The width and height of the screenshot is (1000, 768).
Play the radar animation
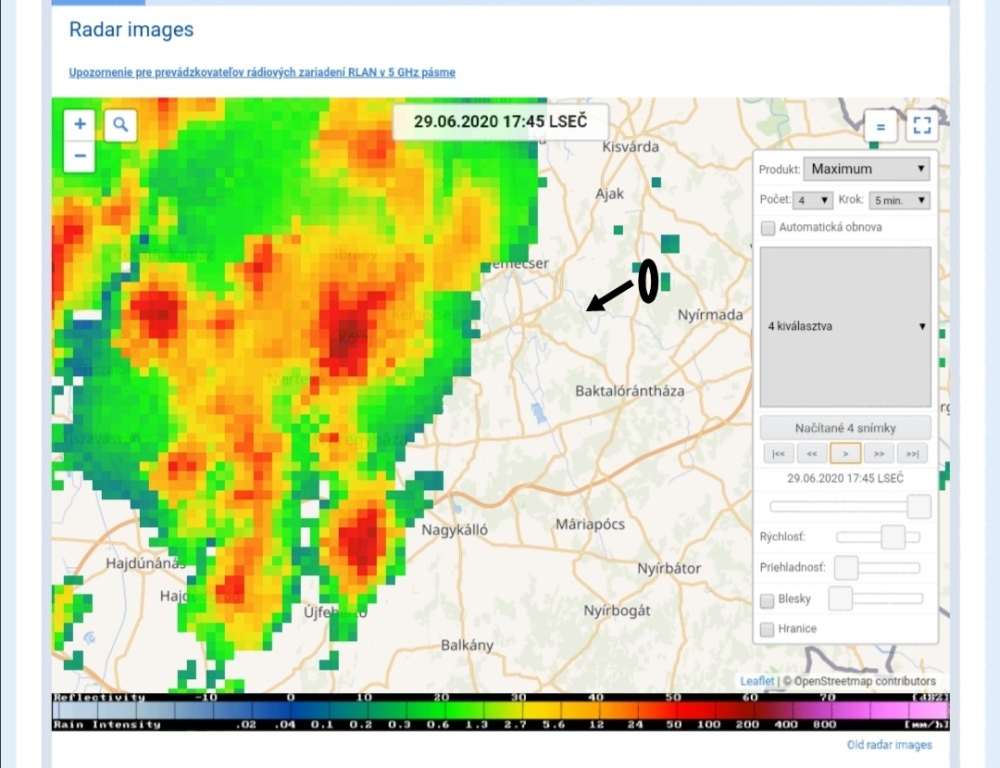846,454
